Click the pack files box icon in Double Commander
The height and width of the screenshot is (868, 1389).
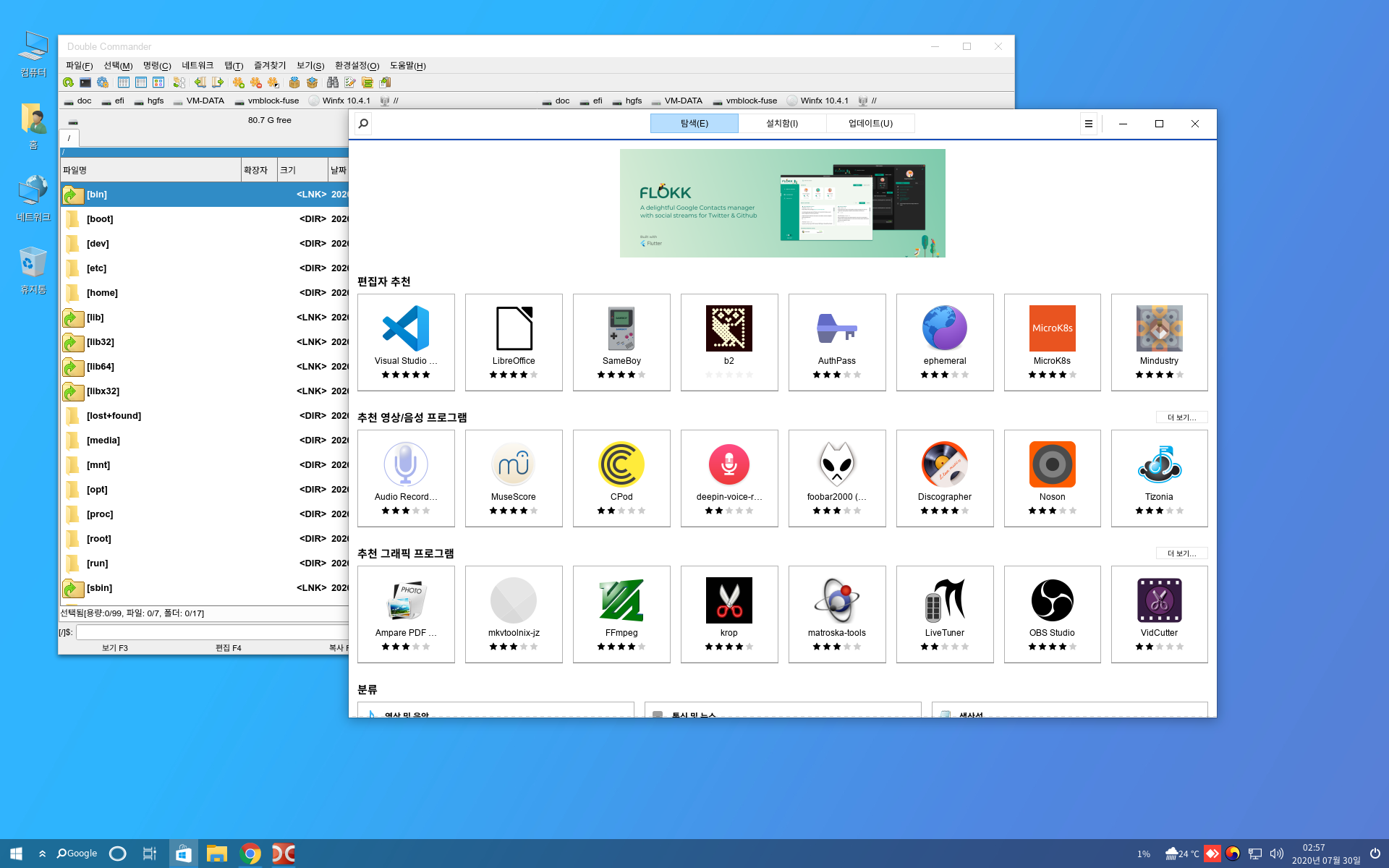pyautogui.click(x=294, y=82)
